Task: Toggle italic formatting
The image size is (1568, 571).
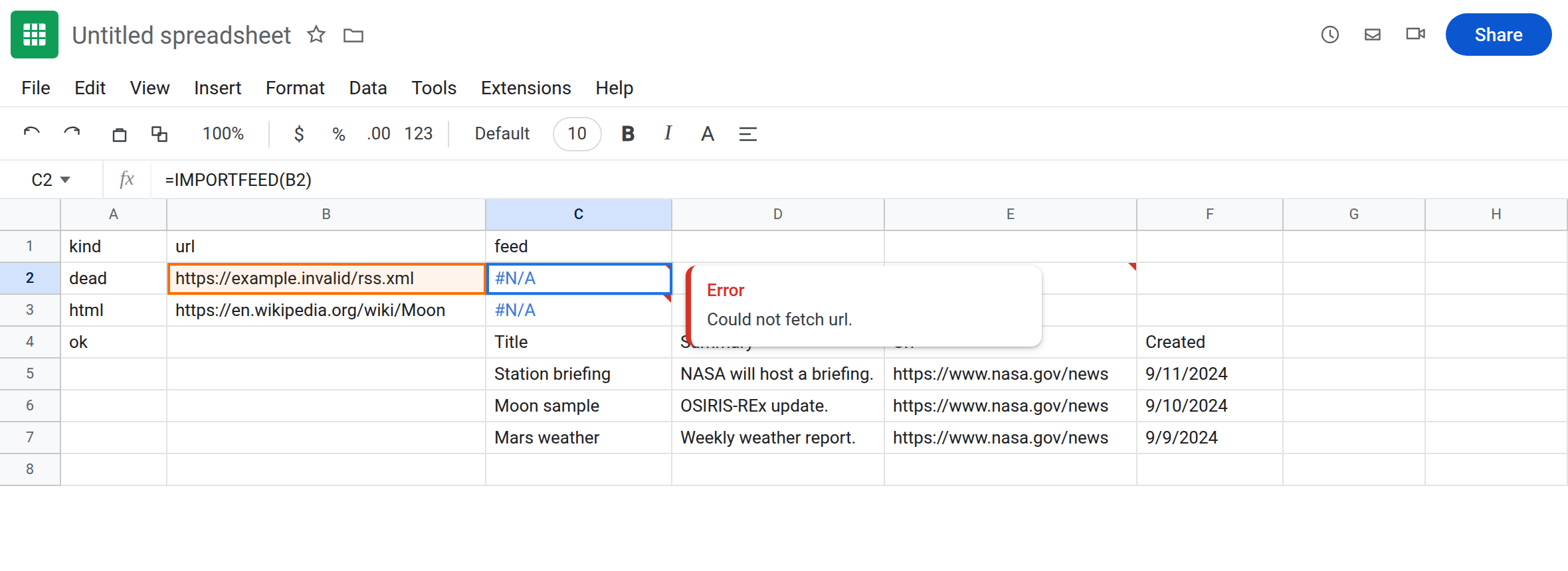Action: pyautogui.click(x=668, y=133)
